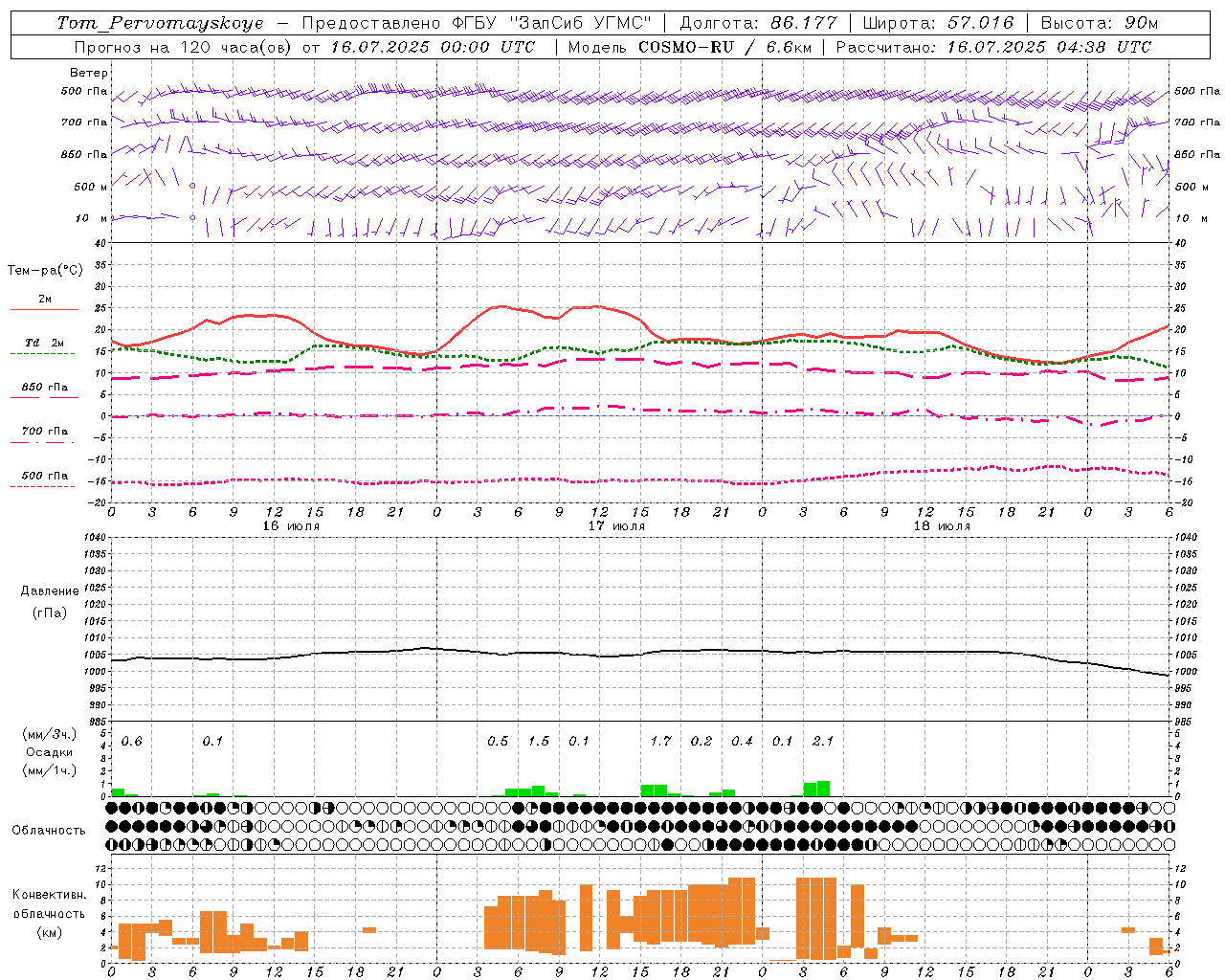
Task: Select the latitude value 57.016
Action: pos(979,23)
